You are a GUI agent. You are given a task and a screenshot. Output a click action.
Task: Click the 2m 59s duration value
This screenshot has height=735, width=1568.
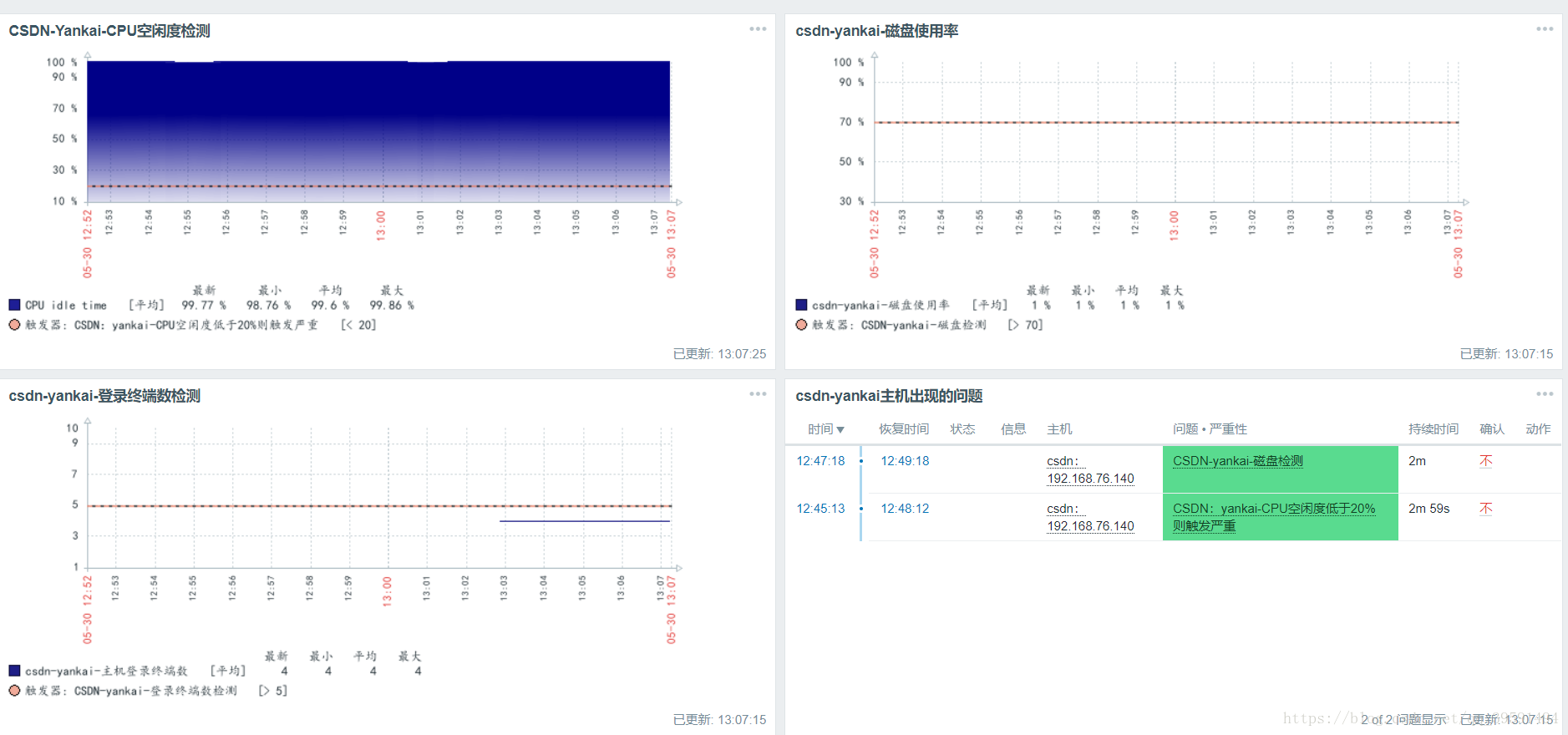[1428, 509]
